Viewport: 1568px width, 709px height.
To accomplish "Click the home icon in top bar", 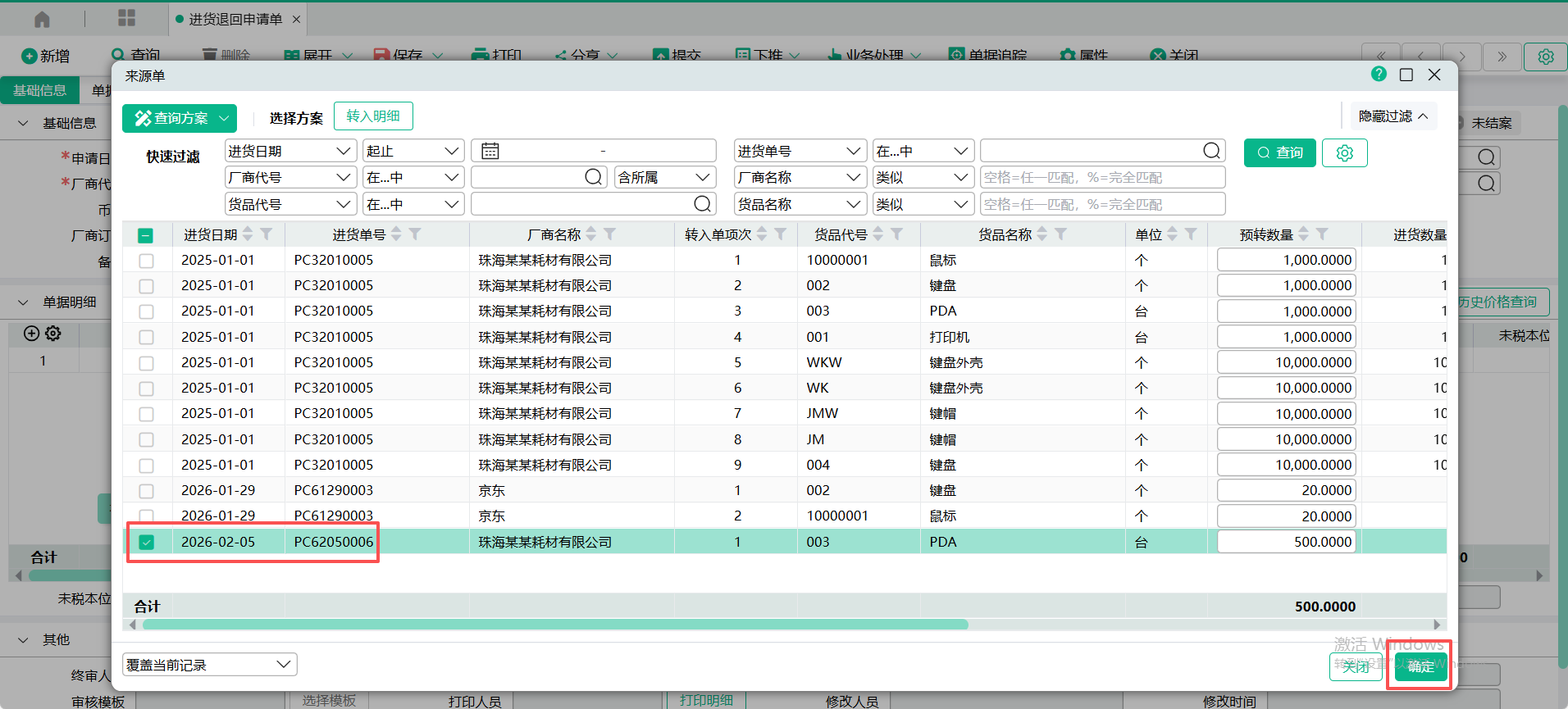I will click(x=42, y=19).
